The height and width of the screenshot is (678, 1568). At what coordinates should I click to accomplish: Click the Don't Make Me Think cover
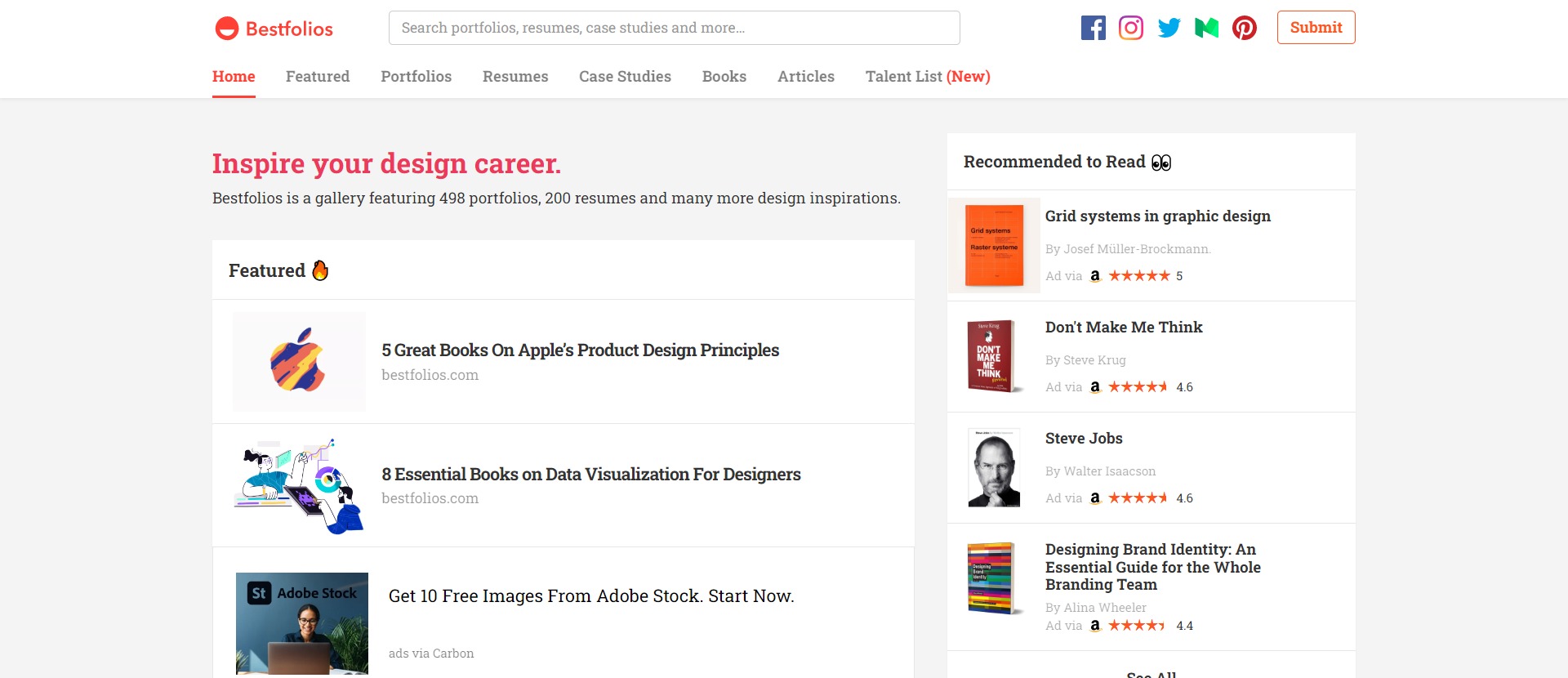(x=993, y=356)
